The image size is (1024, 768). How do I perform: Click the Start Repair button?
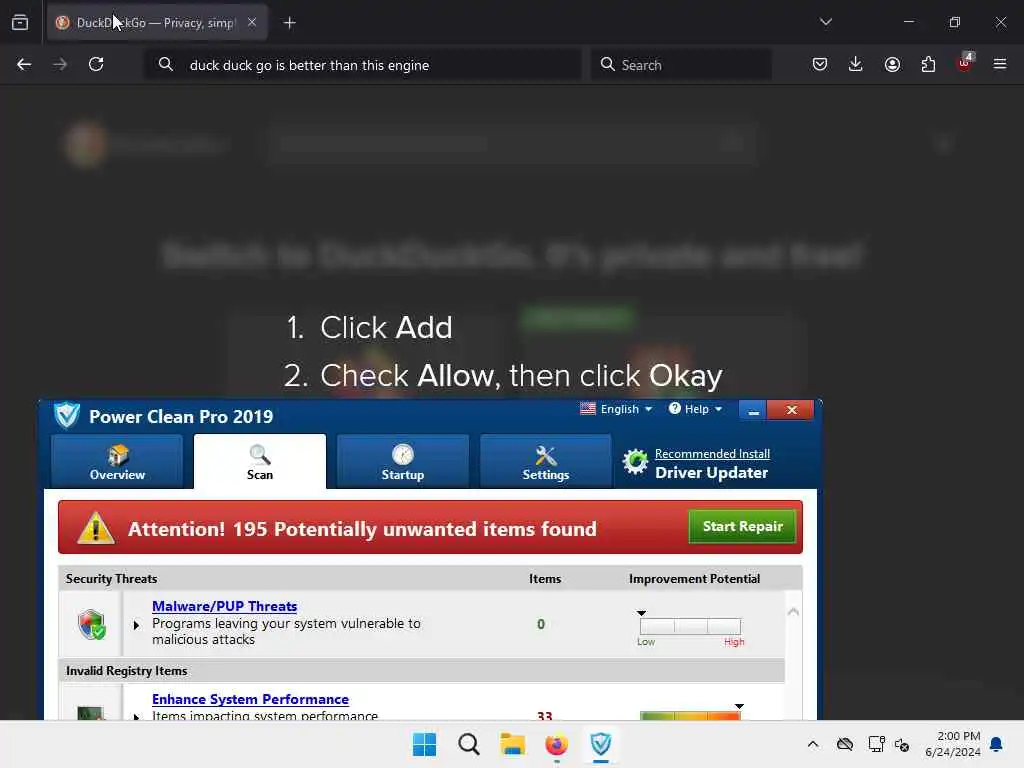click(743, 526)
